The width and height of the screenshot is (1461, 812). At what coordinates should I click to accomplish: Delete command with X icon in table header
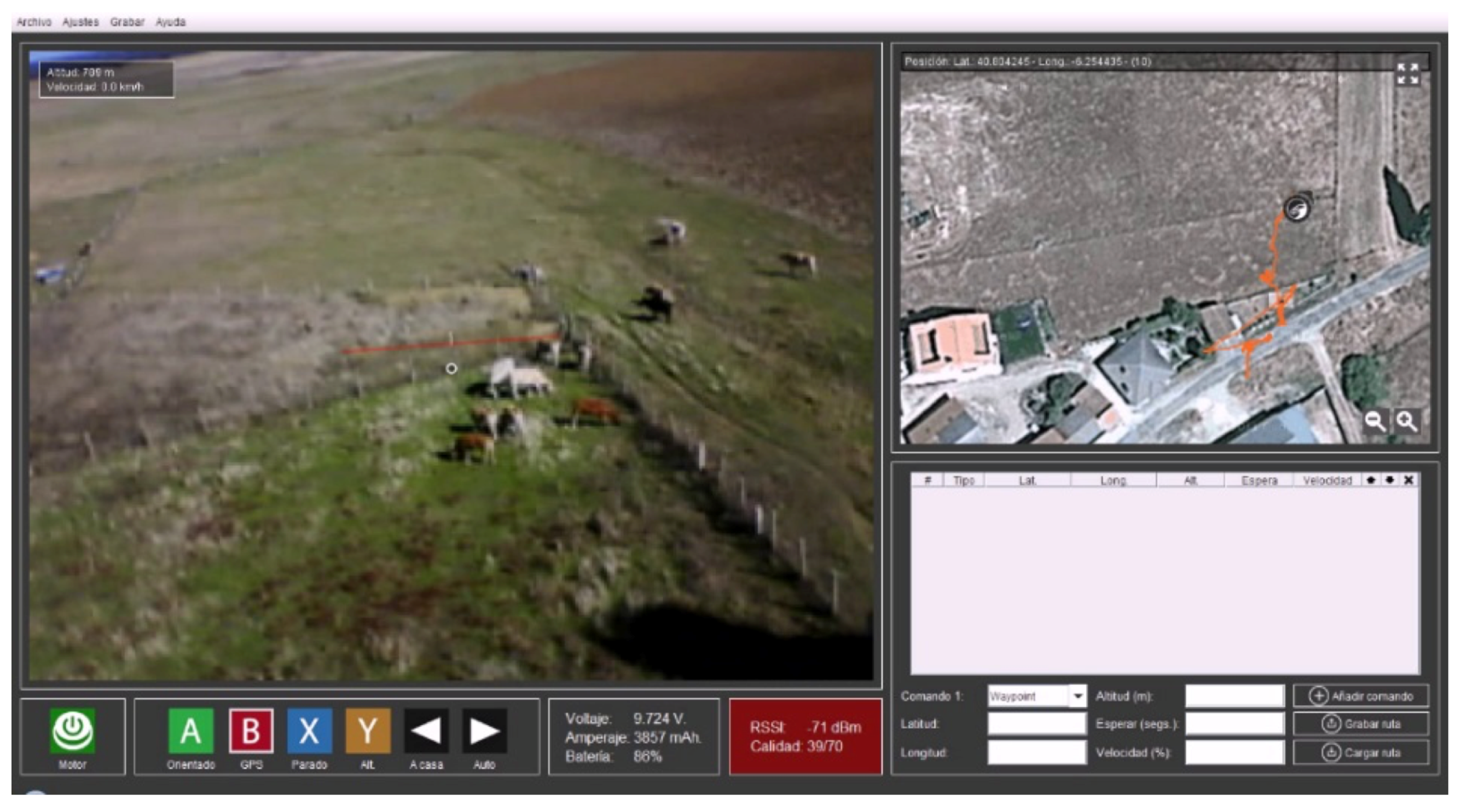tap(1408, 480)
